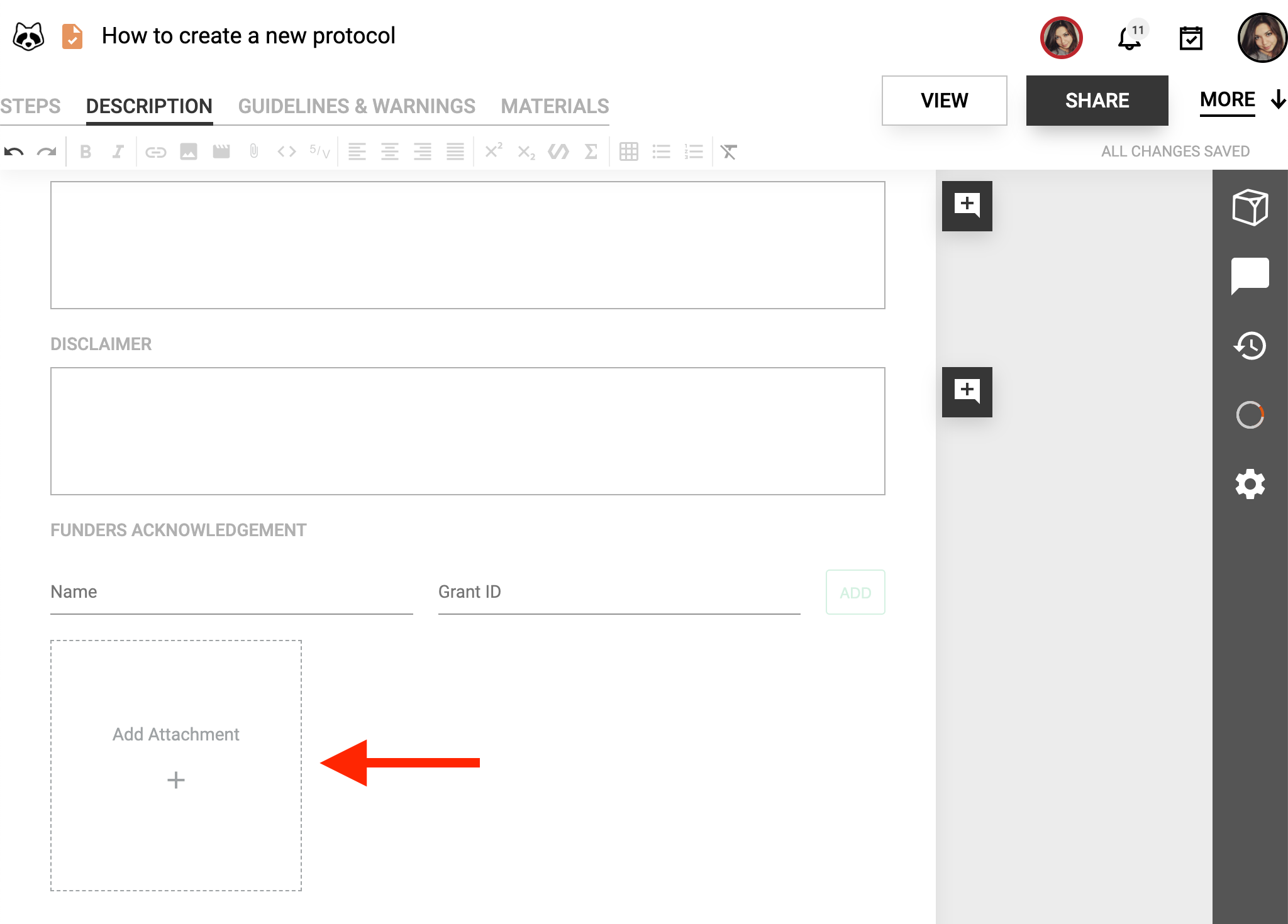Switch to the GUIDELINES & WARNINGS tab
The image size is (1288, 924).
[x=357, y=106]
